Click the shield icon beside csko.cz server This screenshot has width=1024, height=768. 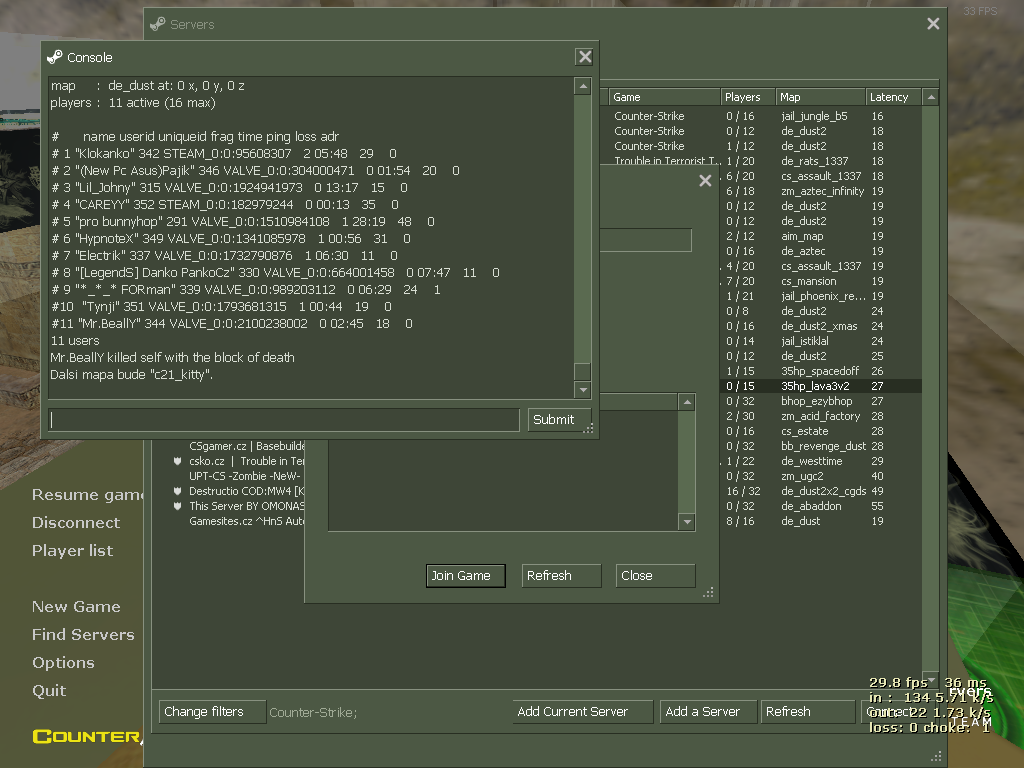point(177,461)
